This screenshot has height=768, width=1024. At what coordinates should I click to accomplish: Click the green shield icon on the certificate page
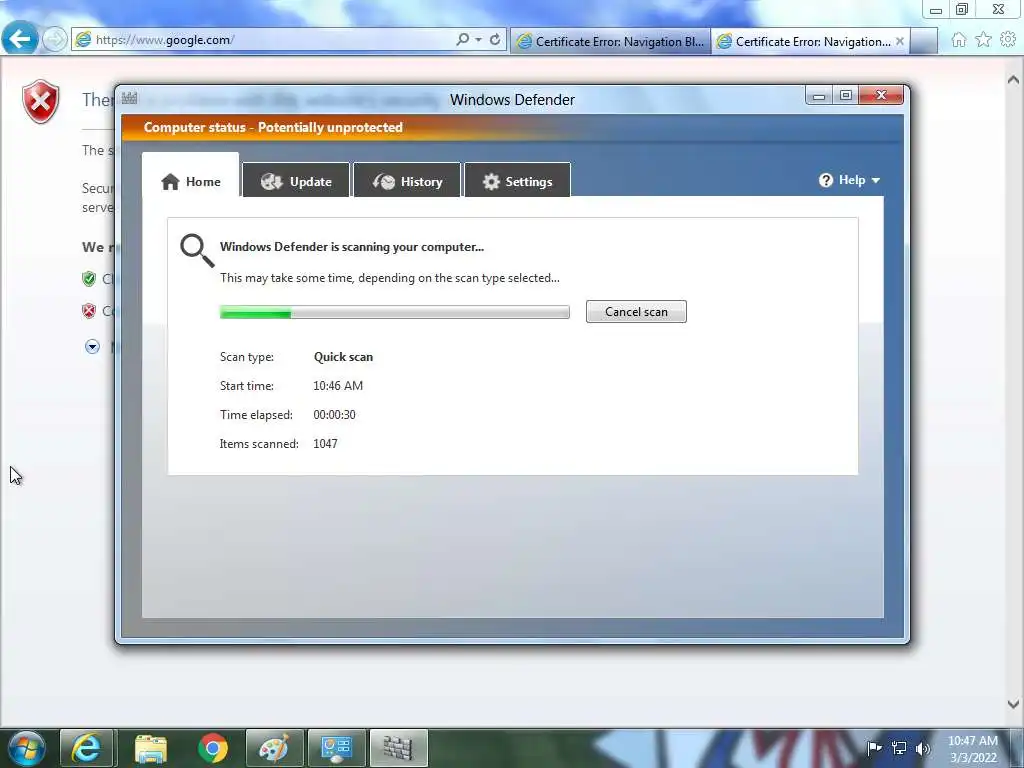(89, 279)
